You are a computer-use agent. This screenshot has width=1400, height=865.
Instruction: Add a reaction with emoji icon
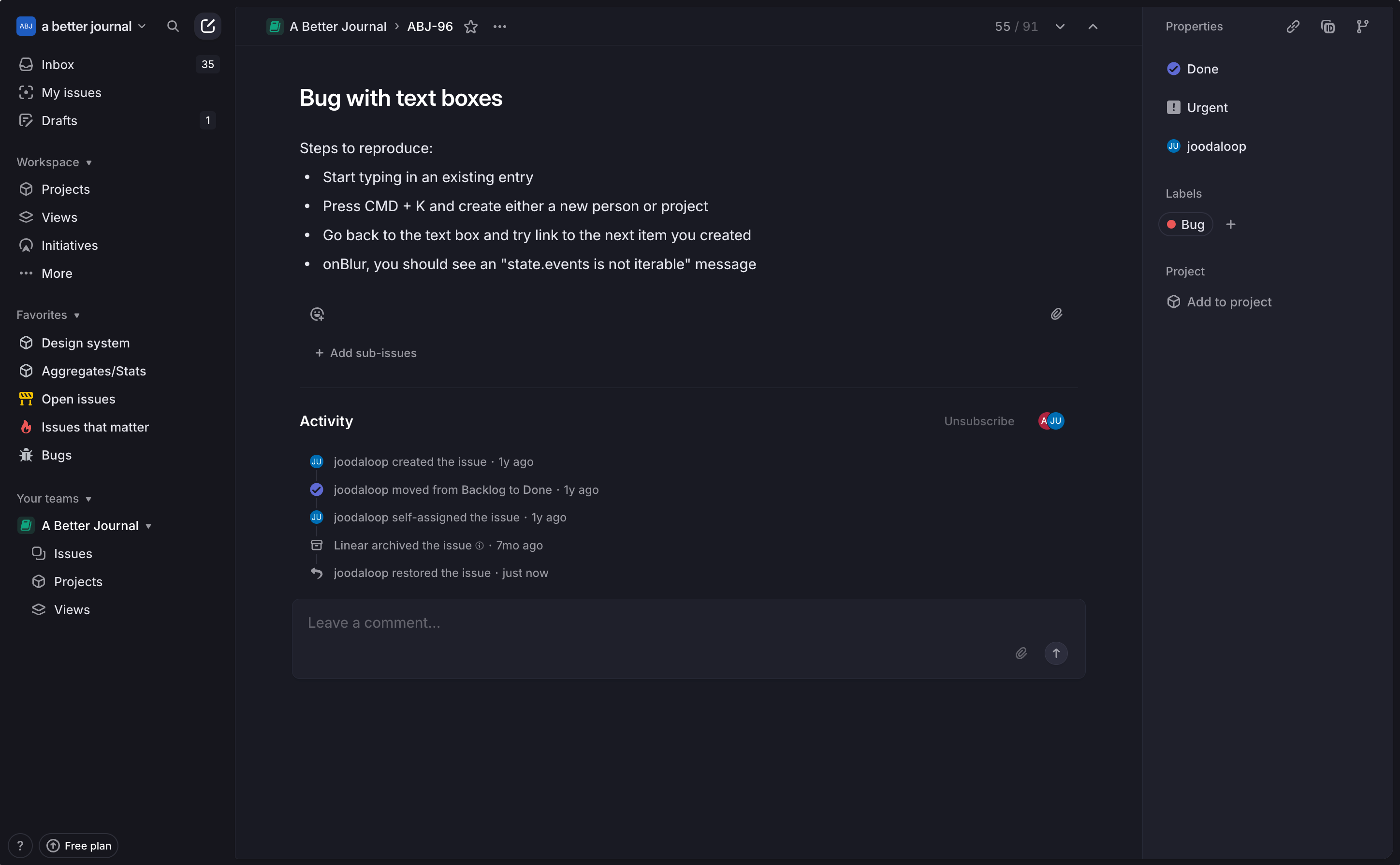click(317, 314)
